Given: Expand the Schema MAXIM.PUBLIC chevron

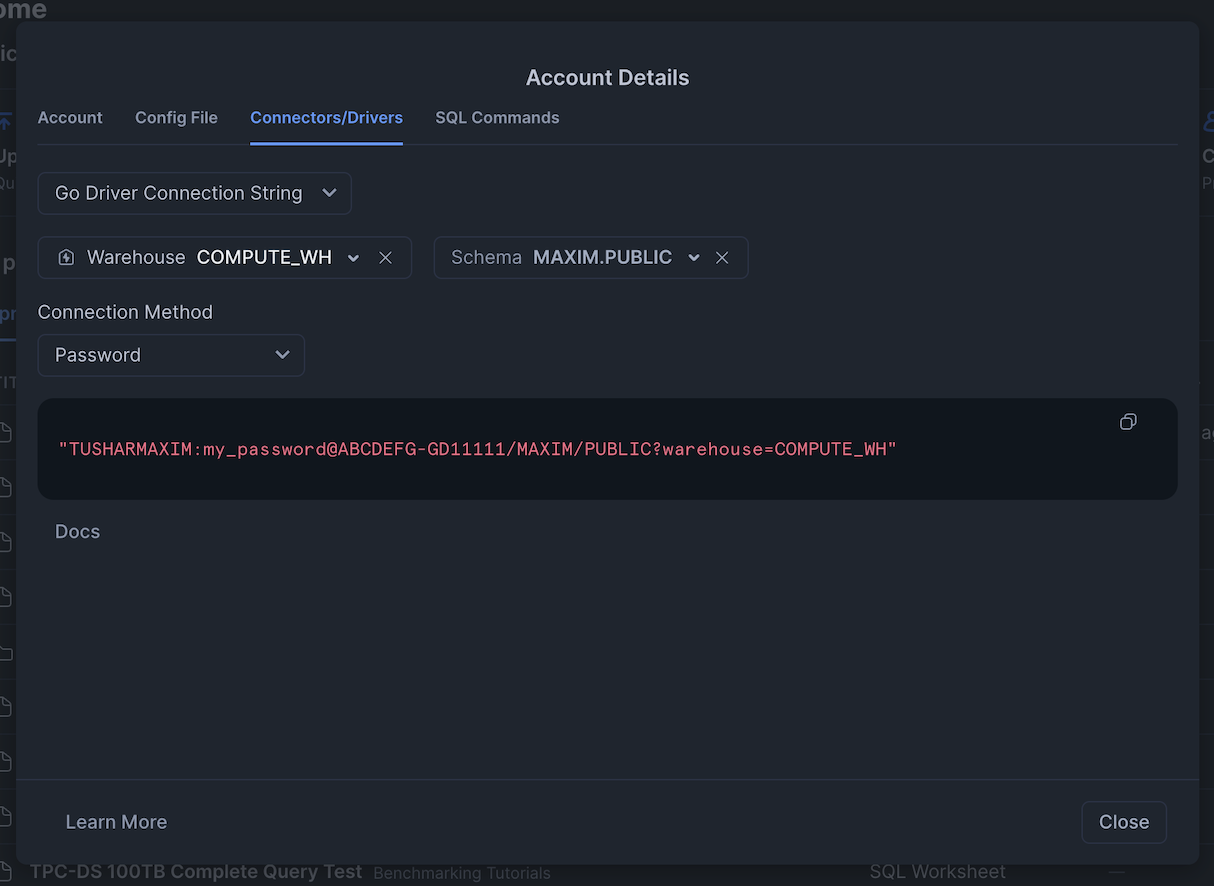Looking at the screenshot, I should click(x=694, y=258).
